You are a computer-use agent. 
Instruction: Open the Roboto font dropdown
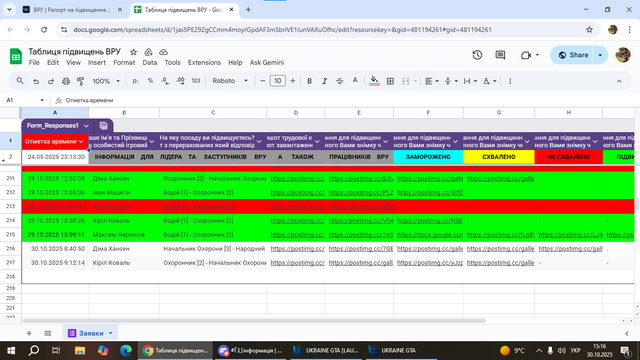pos(230,81)
